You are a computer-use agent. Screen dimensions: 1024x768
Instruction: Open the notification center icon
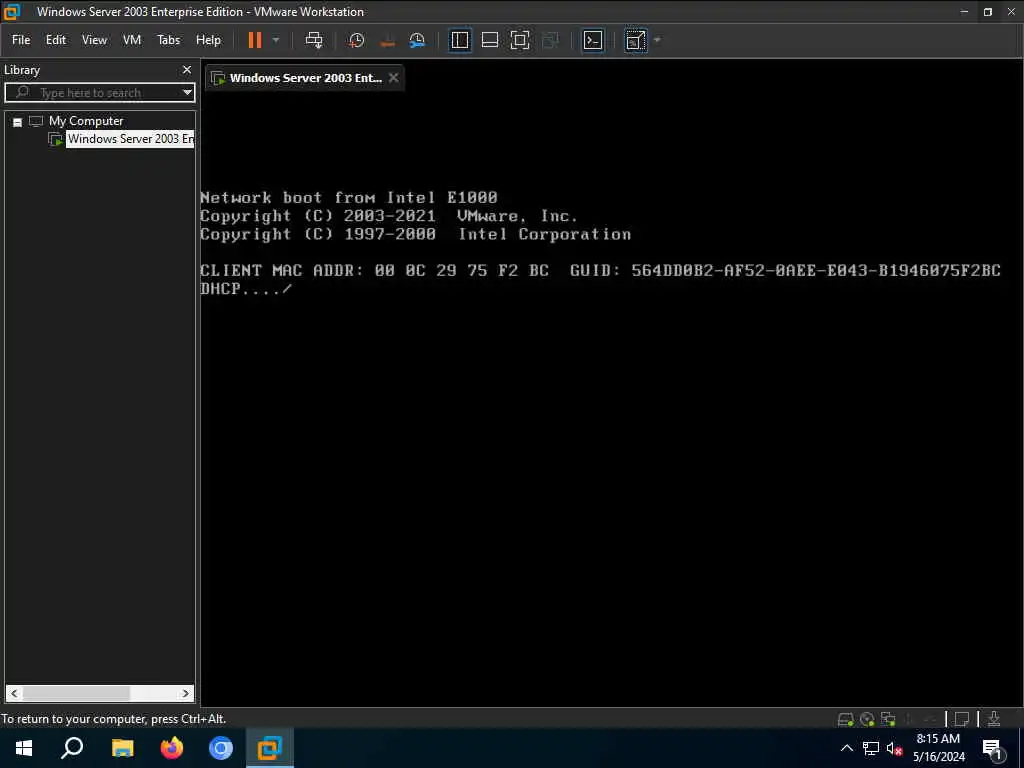point(992,748)
